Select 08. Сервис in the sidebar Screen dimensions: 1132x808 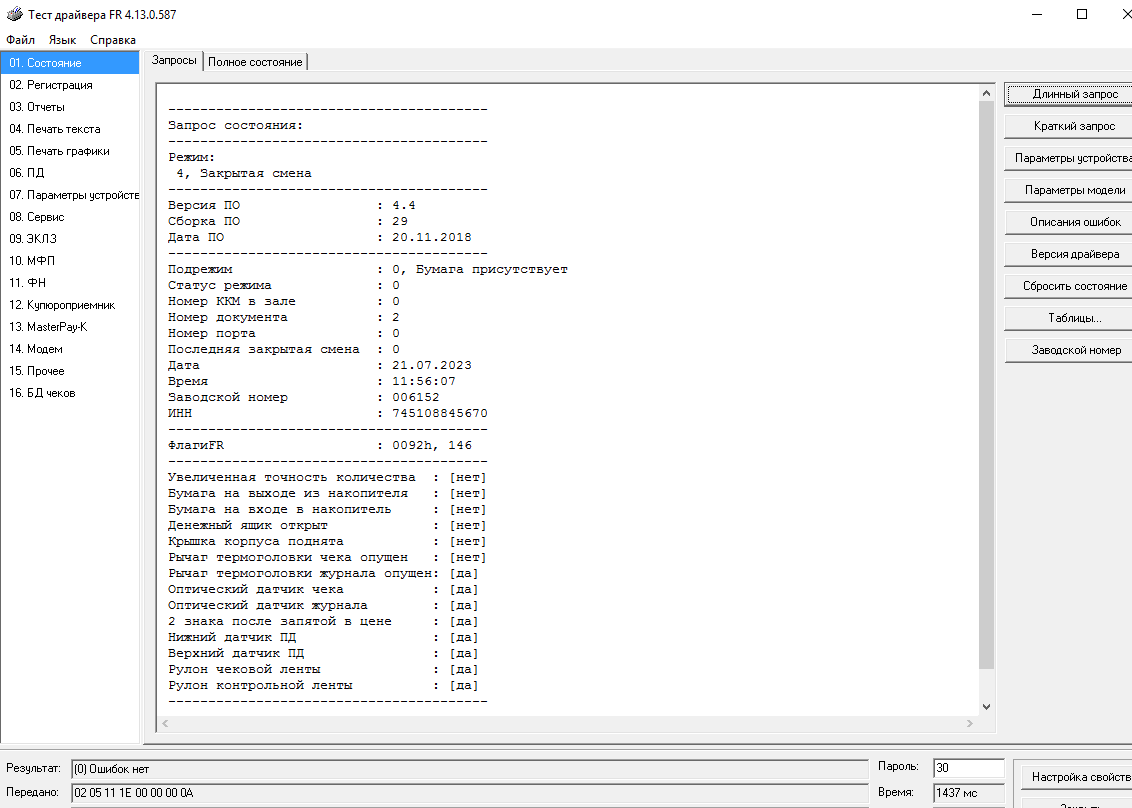(x=70, y=217)
